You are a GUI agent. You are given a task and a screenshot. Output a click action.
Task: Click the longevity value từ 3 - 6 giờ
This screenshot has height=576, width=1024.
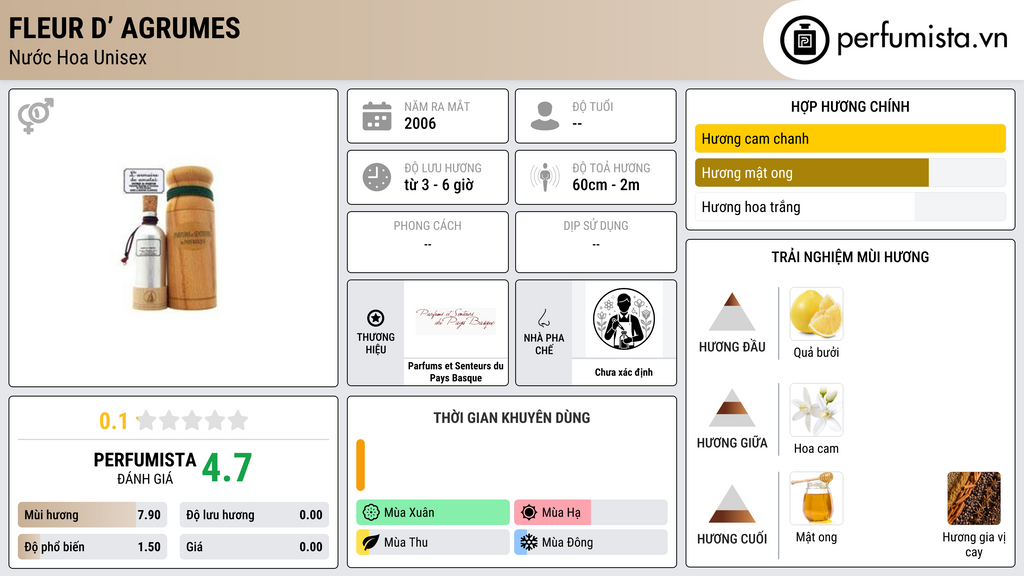tap(438, 185)
